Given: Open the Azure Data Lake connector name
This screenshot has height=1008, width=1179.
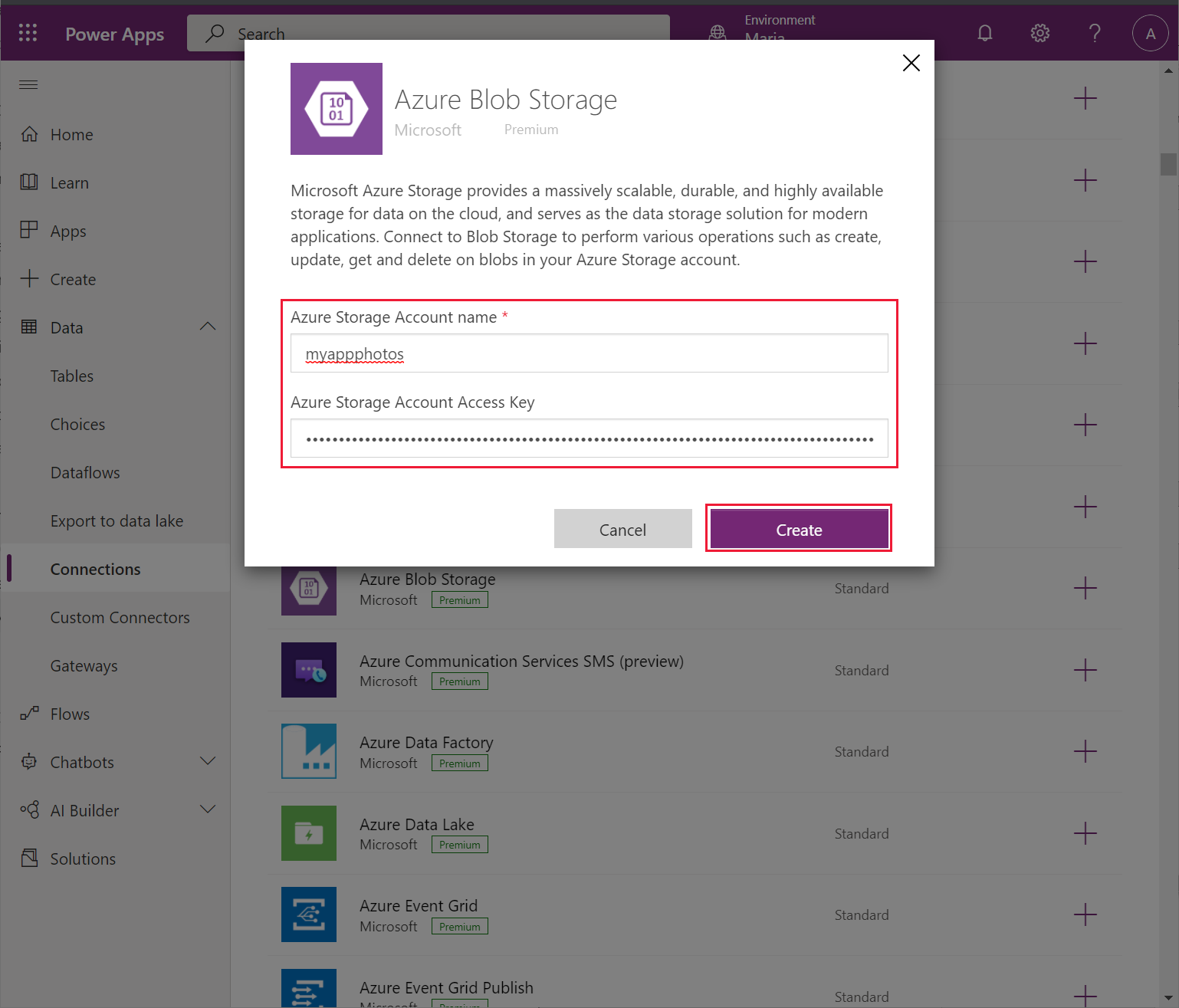Looking at the screenshot, I should pos(417,825).
